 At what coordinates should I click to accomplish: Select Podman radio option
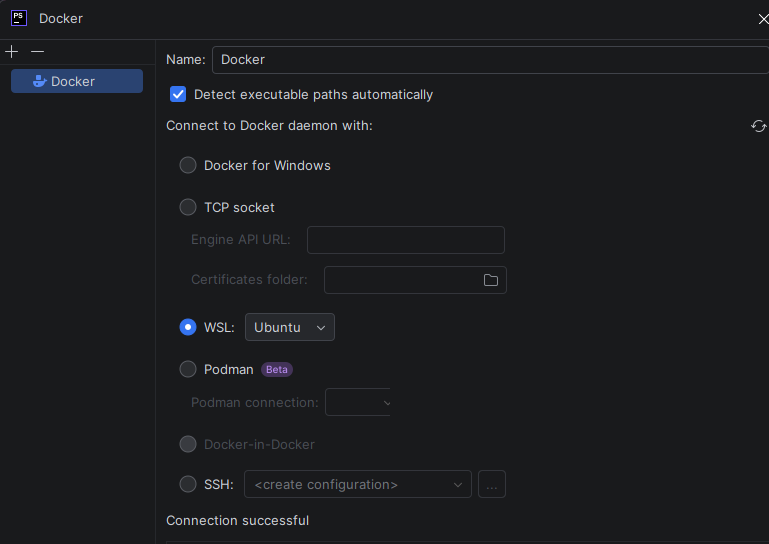click(188, 369)
